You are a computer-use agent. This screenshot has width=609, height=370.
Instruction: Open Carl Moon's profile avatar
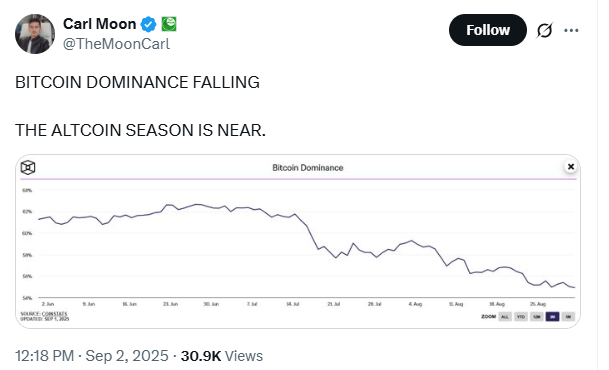35,34
